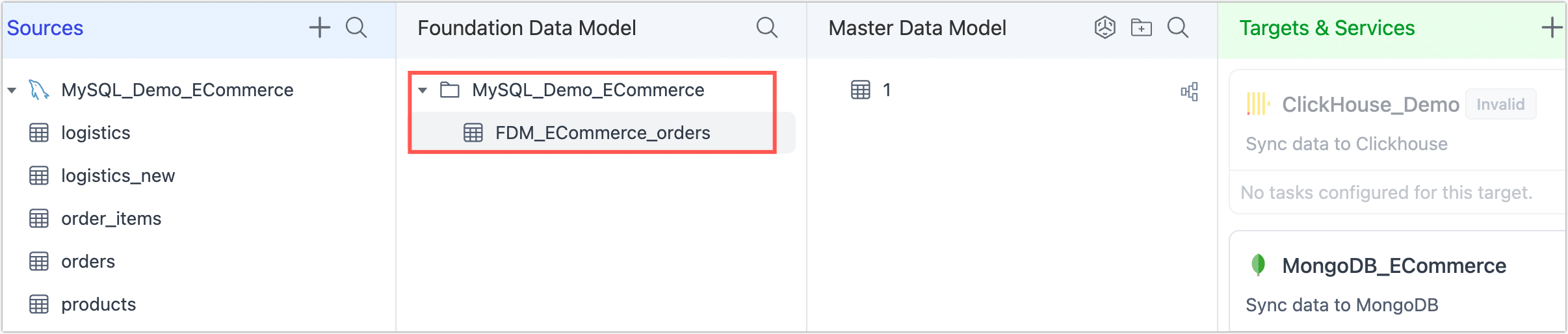1568x334 pixels.
Task: Select the order_items table
Action: tap(111, 219)
